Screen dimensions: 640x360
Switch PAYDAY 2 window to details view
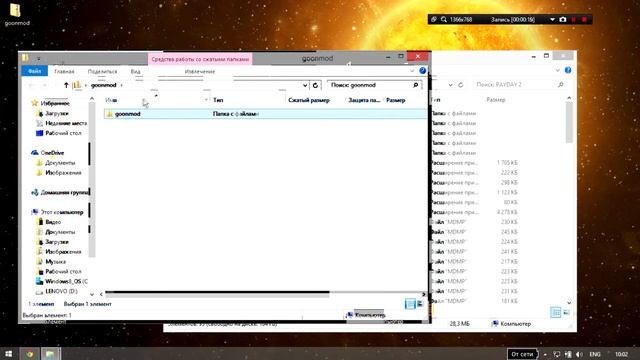click(x=556, y=312)
